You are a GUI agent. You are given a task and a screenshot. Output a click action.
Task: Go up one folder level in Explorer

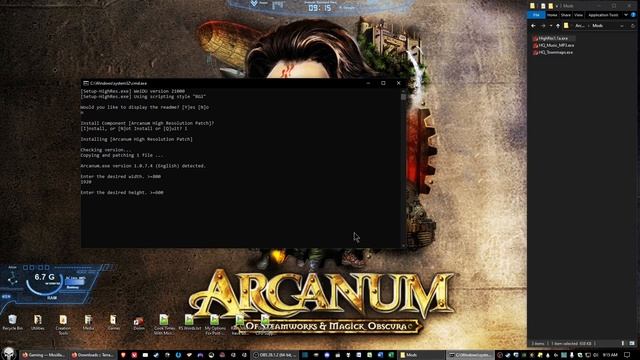(x=558, y=26)
